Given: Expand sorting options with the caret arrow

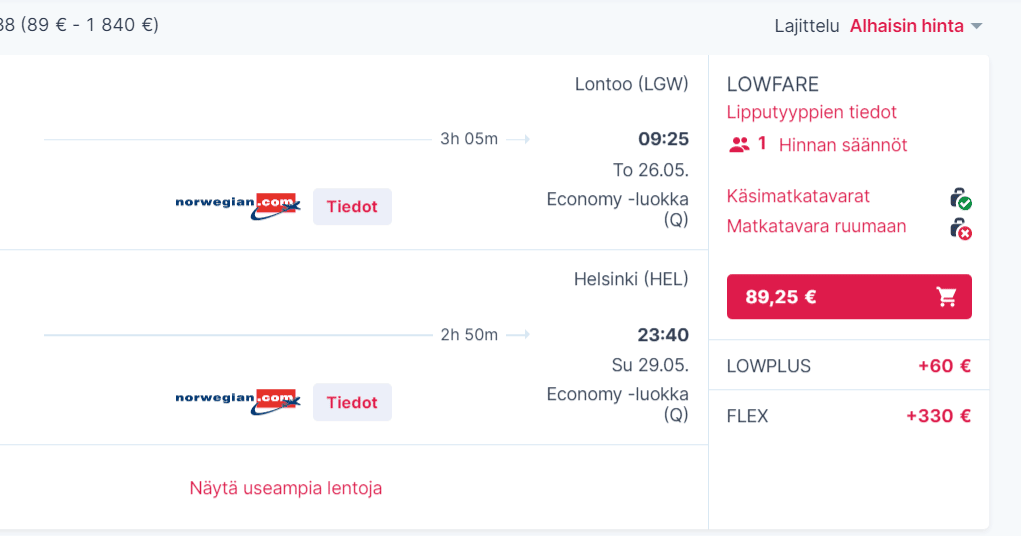Looking at the screenshot, I should point(977,26).
